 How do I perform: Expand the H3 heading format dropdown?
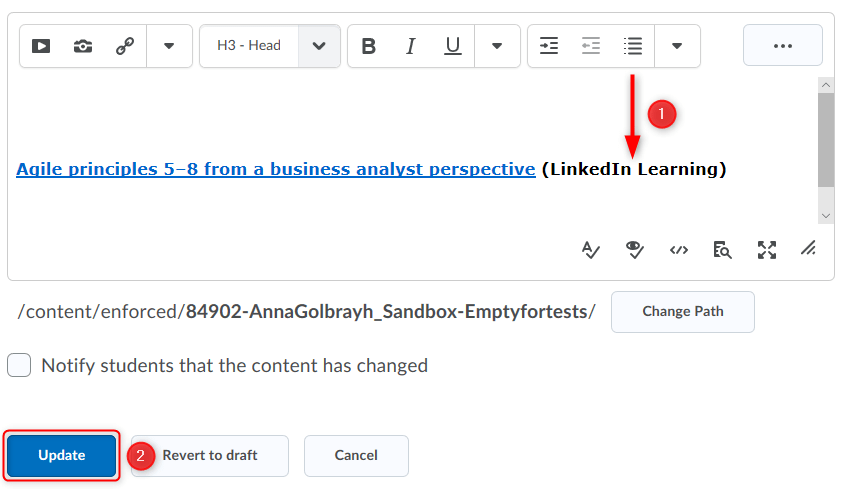pos(319,46)
